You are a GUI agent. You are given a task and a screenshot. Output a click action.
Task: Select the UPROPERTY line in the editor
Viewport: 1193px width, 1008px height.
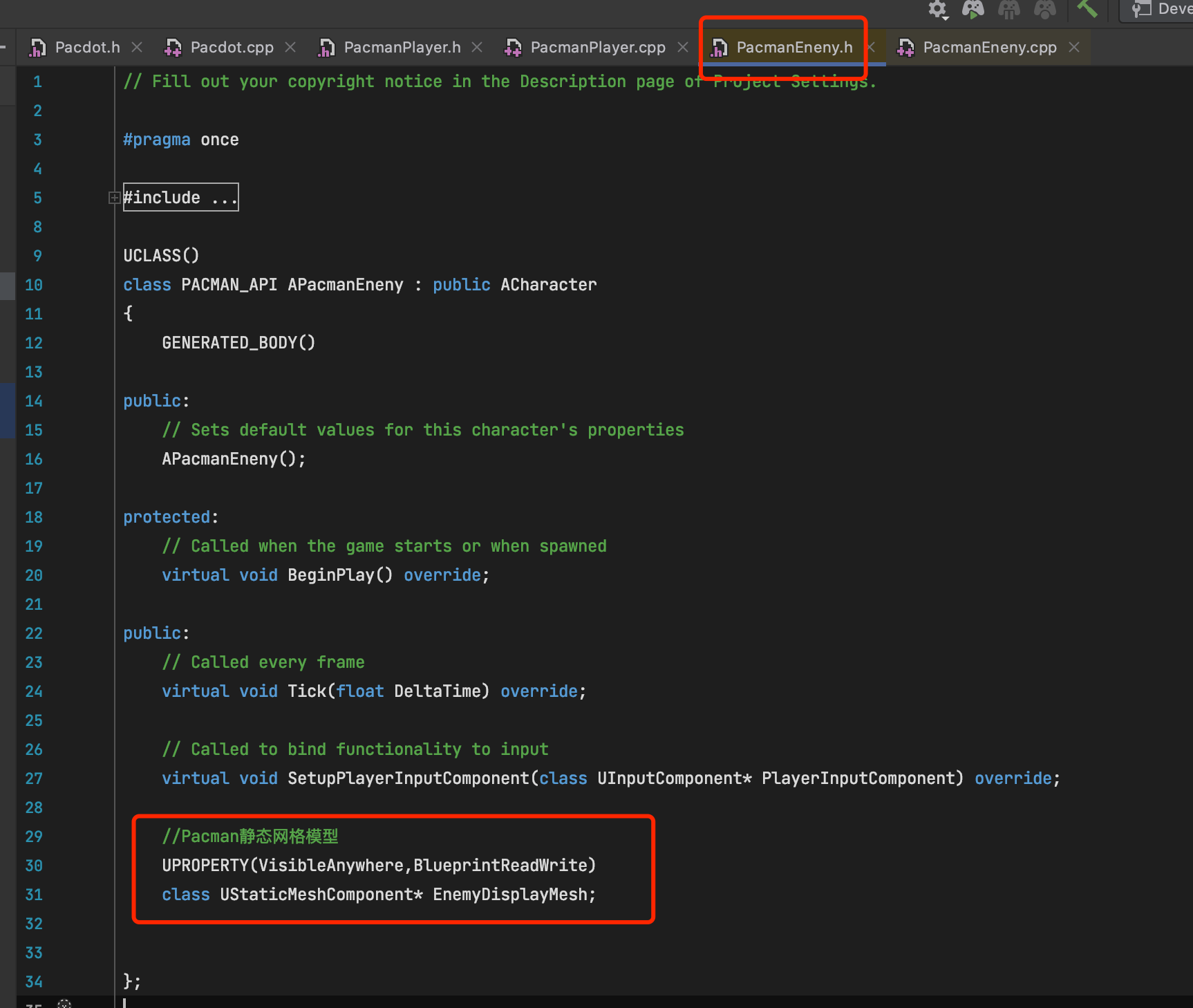(x=379, y=865)
